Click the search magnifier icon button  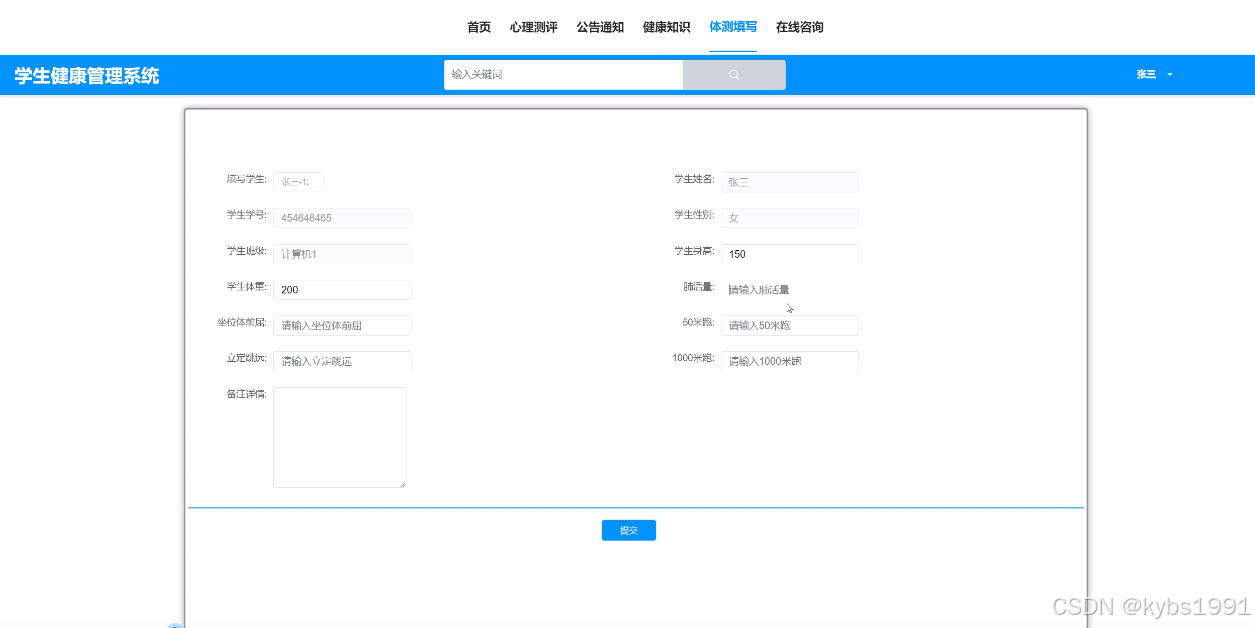(x=734, y=75)
